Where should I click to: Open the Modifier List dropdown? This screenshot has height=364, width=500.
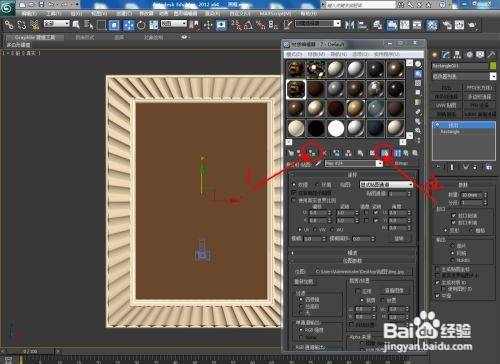click(464, 76)
